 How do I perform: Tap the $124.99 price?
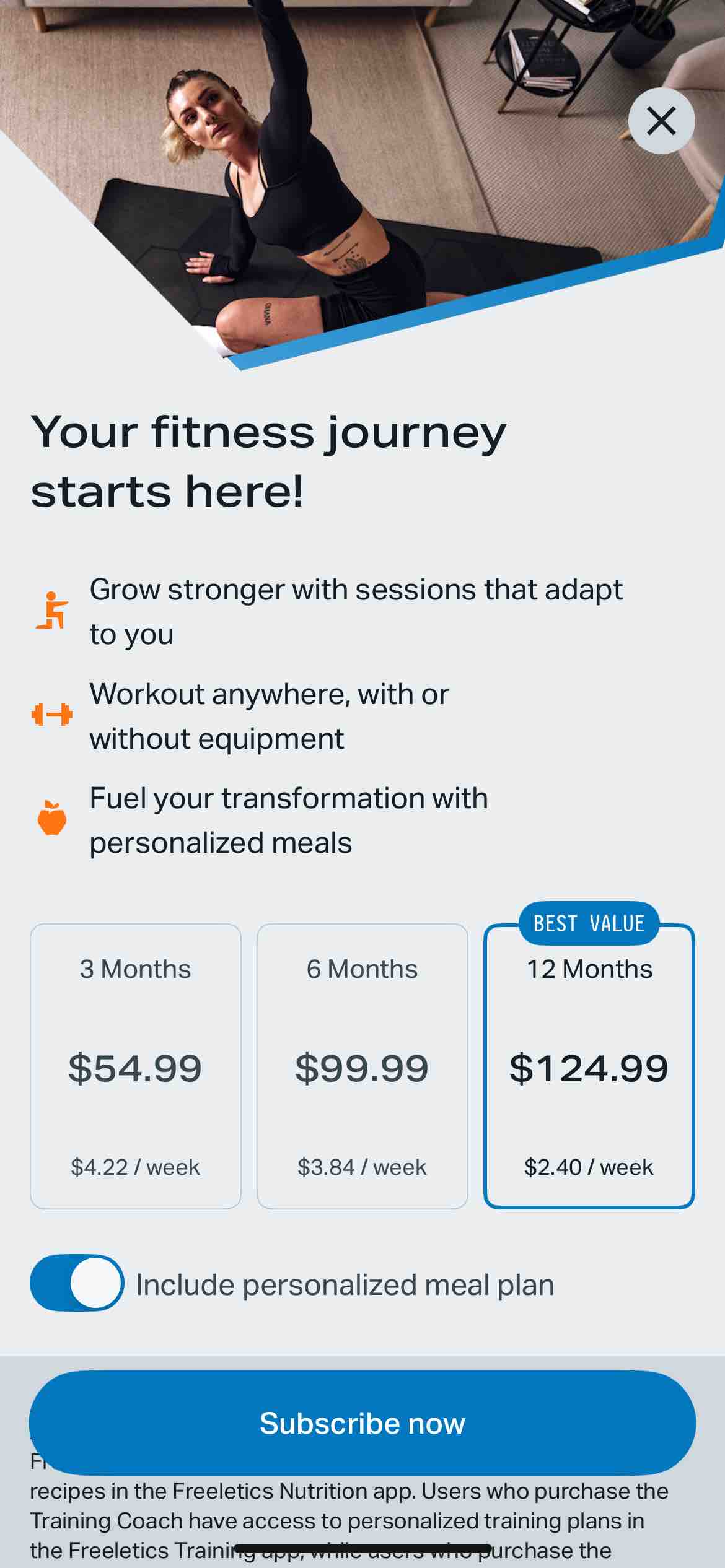[x=589, y=1068]
